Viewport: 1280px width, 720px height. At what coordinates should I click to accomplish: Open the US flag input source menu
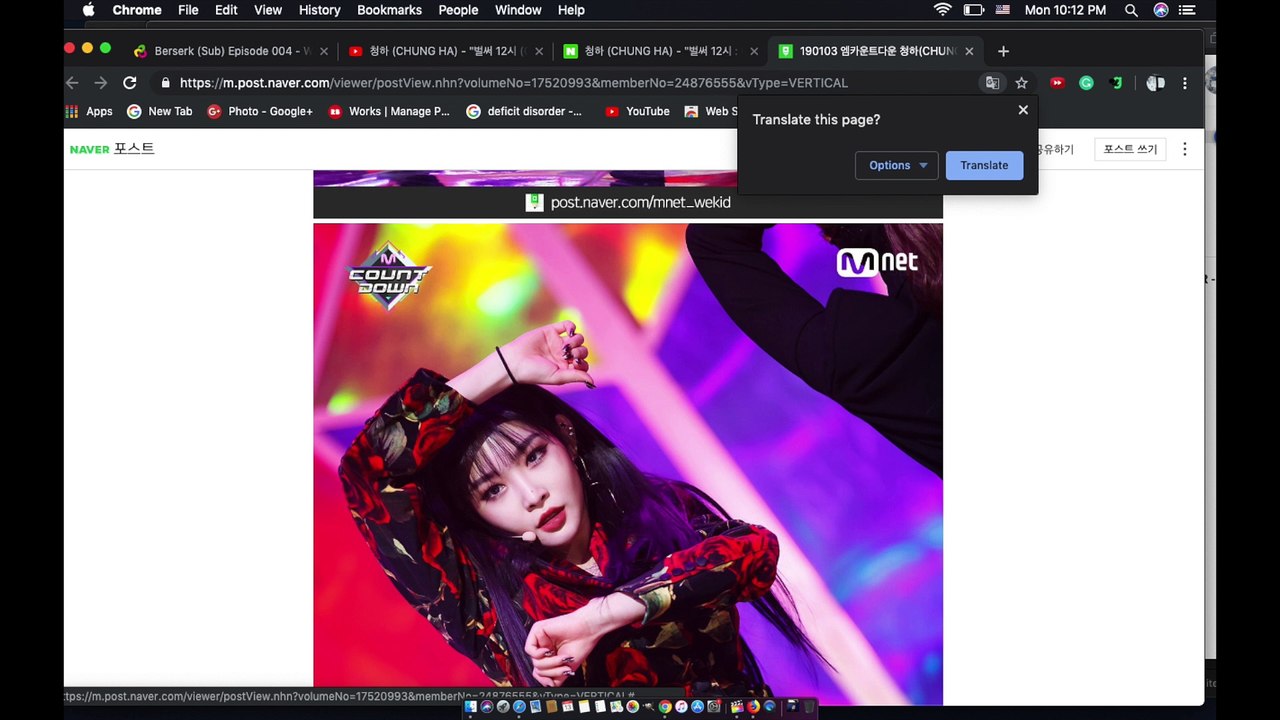coord(1002,10)
